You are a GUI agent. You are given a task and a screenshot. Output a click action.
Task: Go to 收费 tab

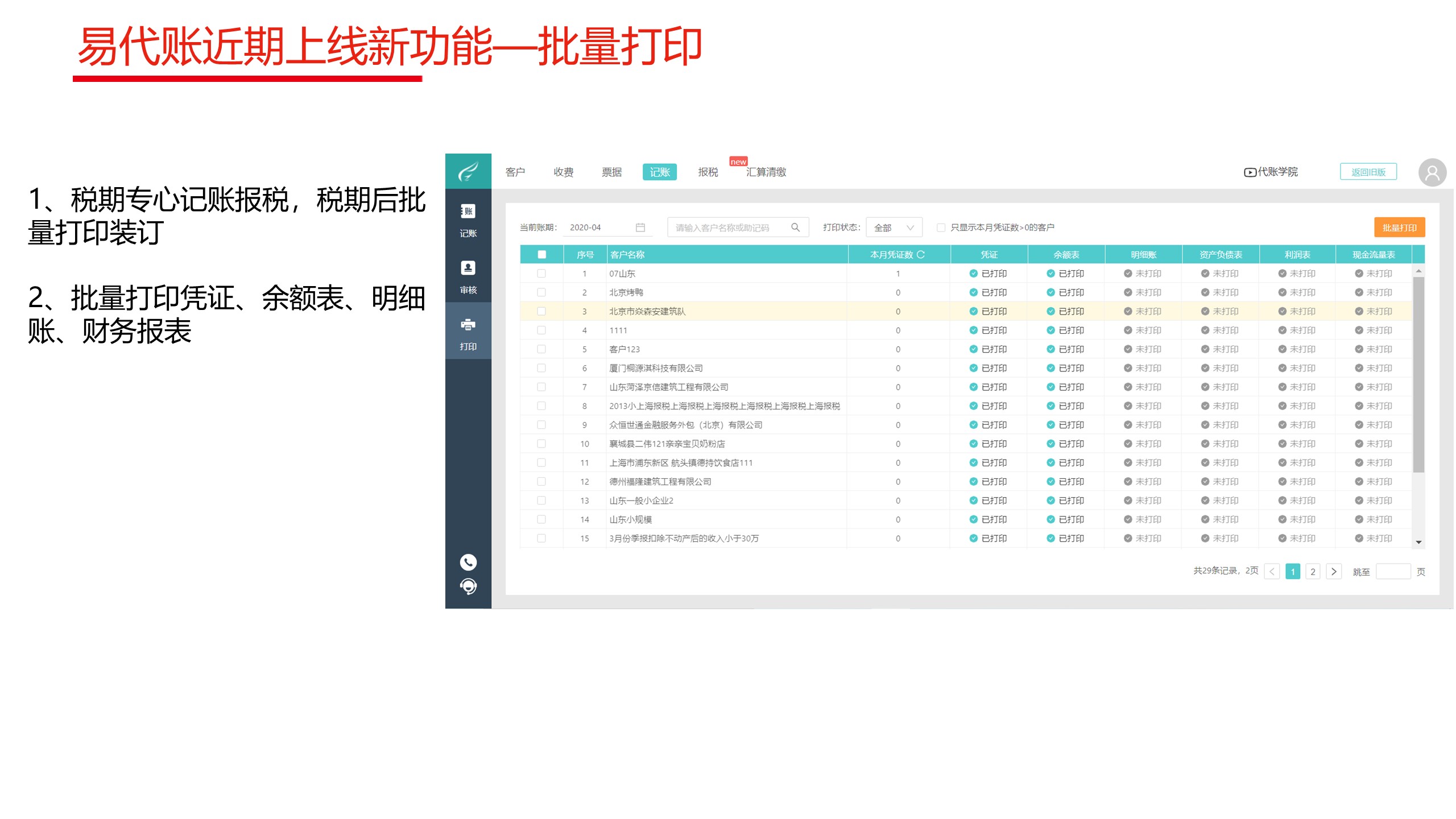[564, 172]
